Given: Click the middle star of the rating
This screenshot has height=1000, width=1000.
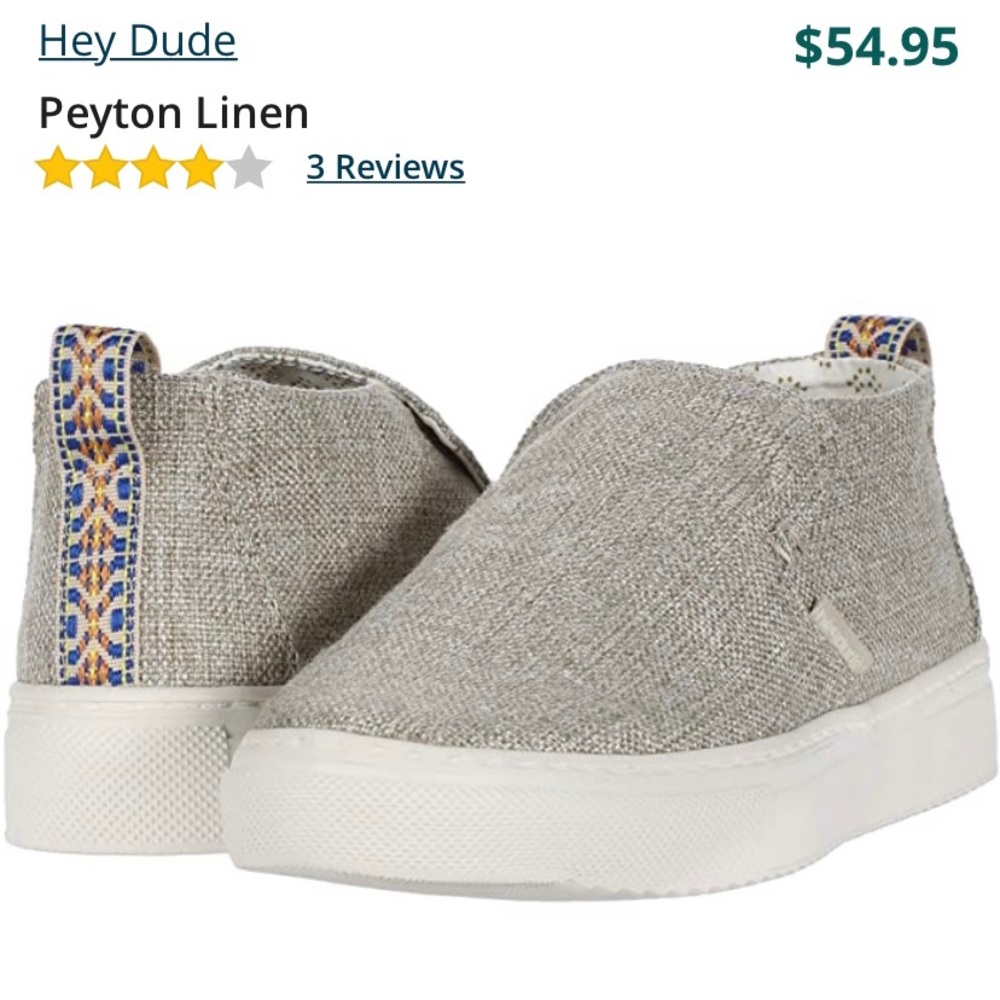Looking at the screenshot, I should [x=155, y=165].
